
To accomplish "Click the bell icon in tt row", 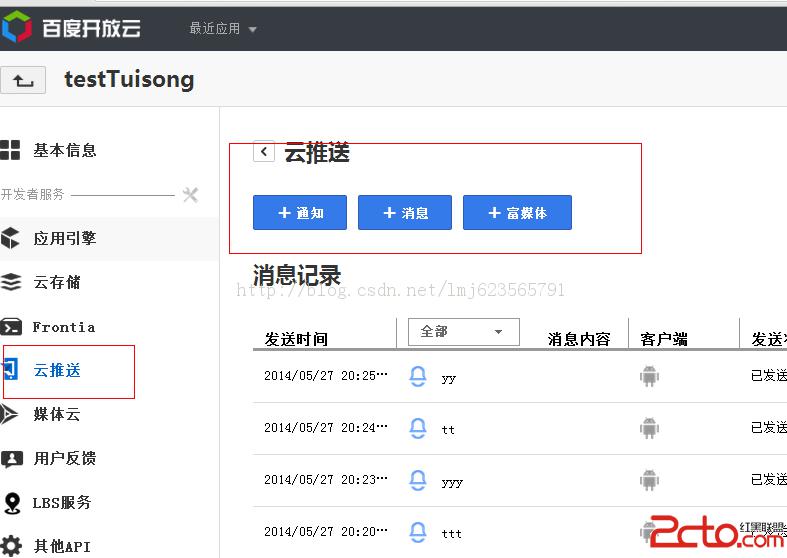I will pyautogui.click(x=418, y=428).
